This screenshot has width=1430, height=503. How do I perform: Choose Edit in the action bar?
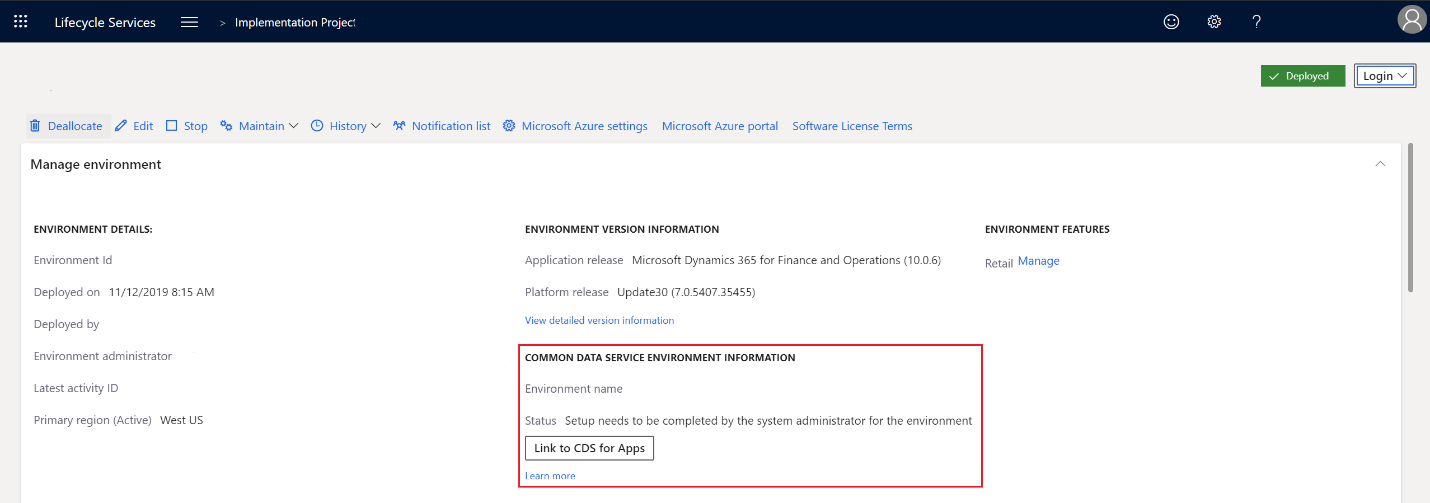(134, 126)
